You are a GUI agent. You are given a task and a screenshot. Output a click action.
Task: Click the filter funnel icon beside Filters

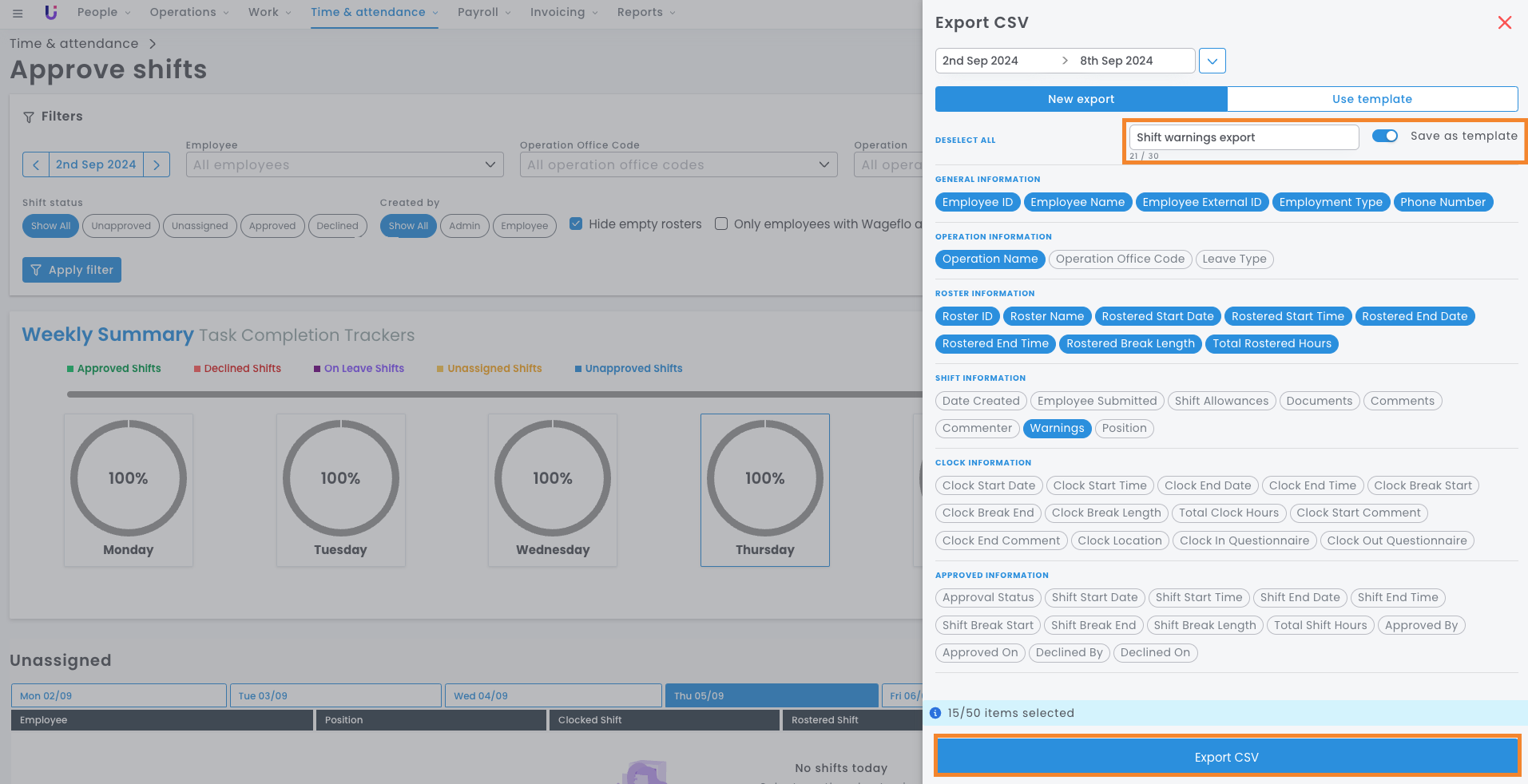[29, 117]
